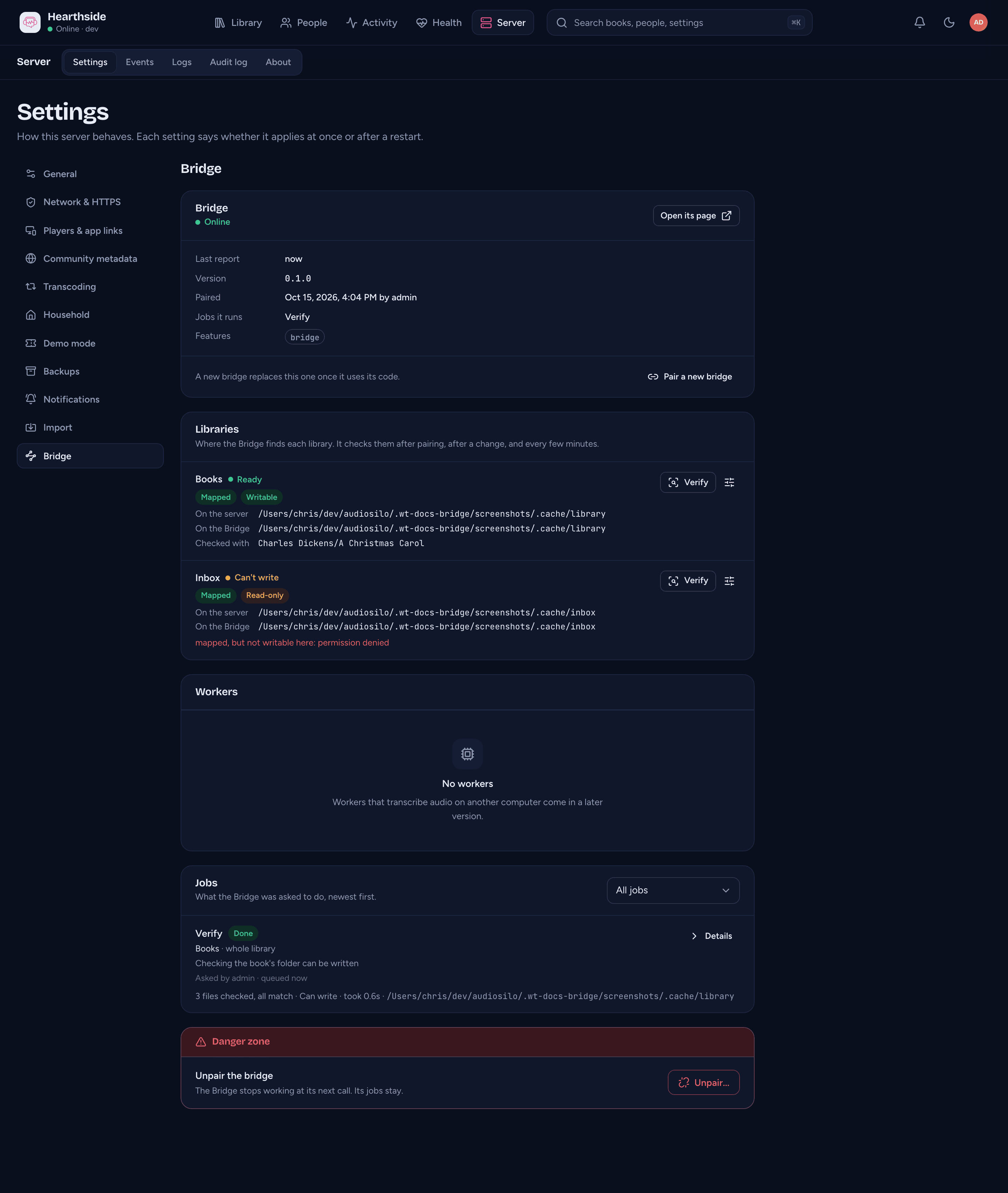Open Household settings
The height and width of the screenshot is (1193, 1008).
(x=90, y=314)
